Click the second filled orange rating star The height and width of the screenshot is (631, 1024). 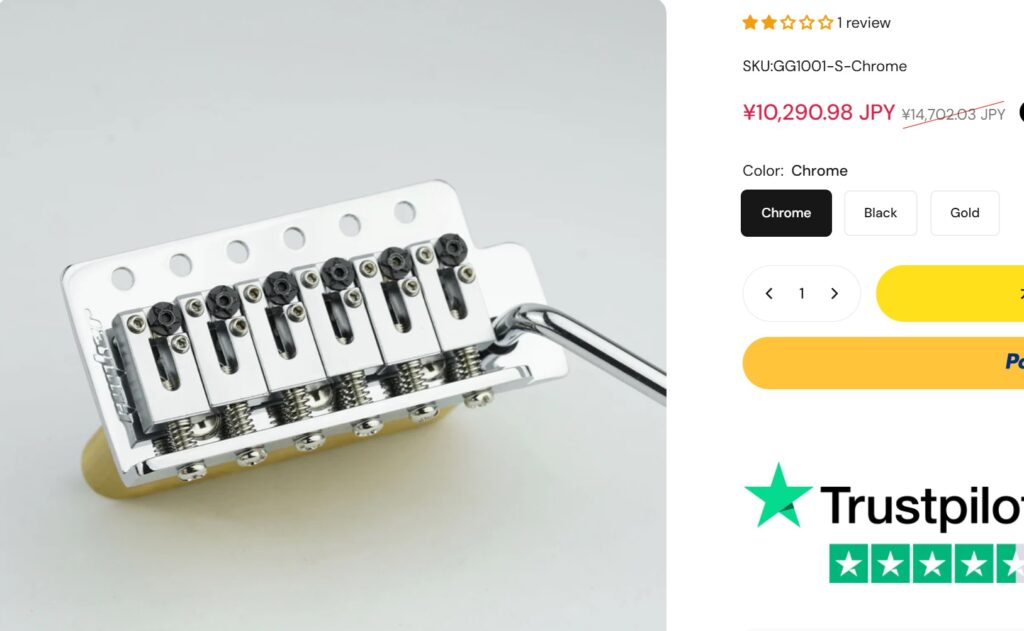point(769,23)
